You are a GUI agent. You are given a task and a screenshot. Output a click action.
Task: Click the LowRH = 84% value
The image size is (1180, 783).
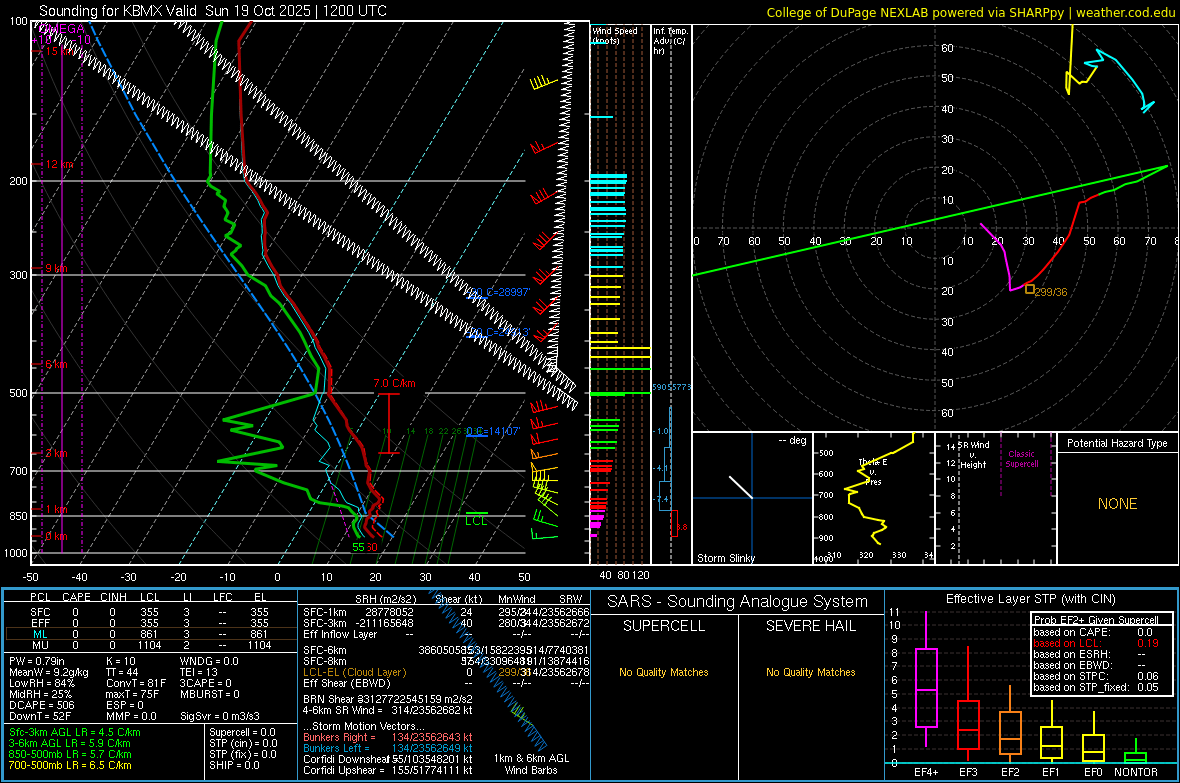coord(42,684)
